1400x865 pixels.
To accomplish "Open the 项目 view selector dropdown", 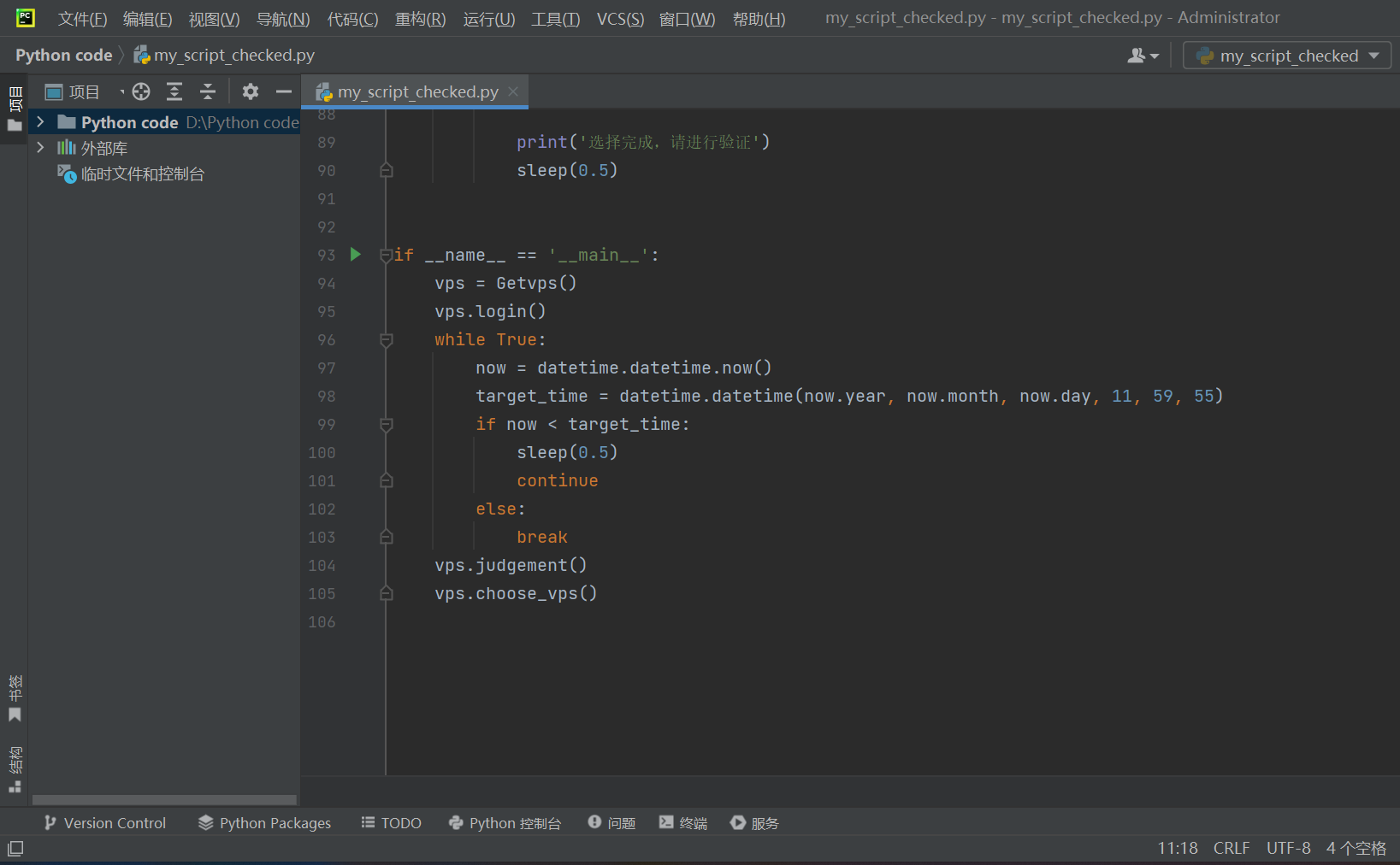I will tap(84, 91).
